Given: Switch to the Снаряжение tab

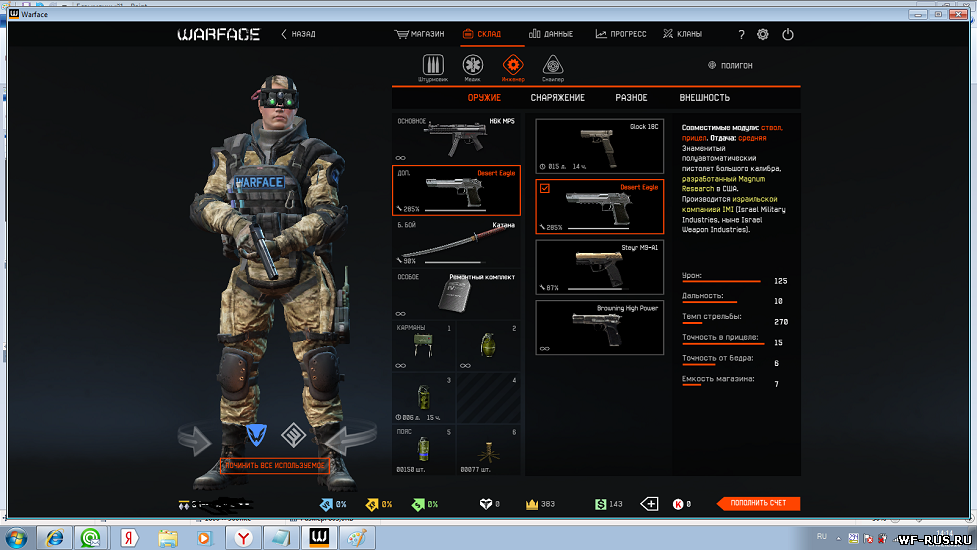Looking at the screenshot, I should tap(558, 98).
